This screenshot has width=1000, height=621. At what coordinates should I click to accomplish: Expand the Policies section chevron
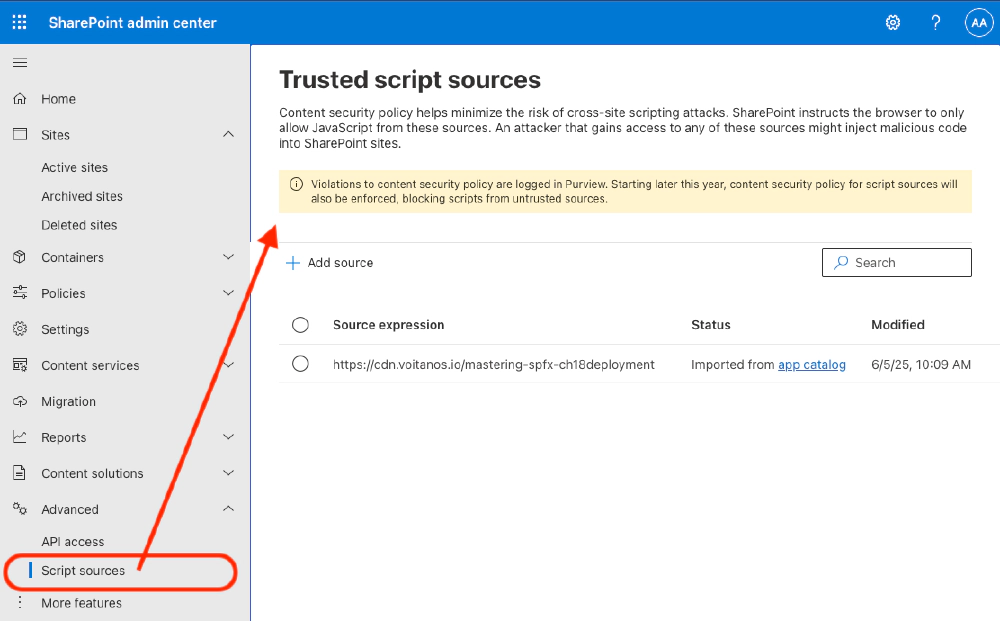228,293
